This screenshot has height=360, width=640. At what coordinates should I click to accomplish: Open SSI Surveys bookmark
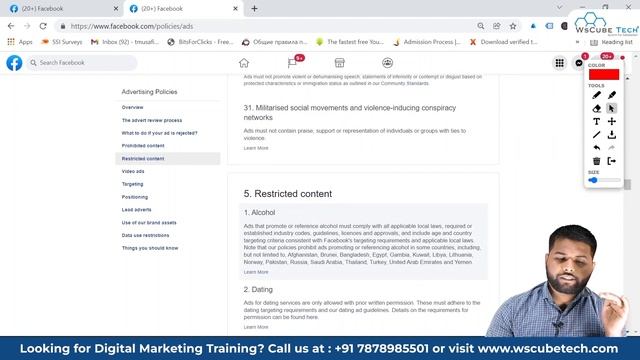[x=62, y=42]
